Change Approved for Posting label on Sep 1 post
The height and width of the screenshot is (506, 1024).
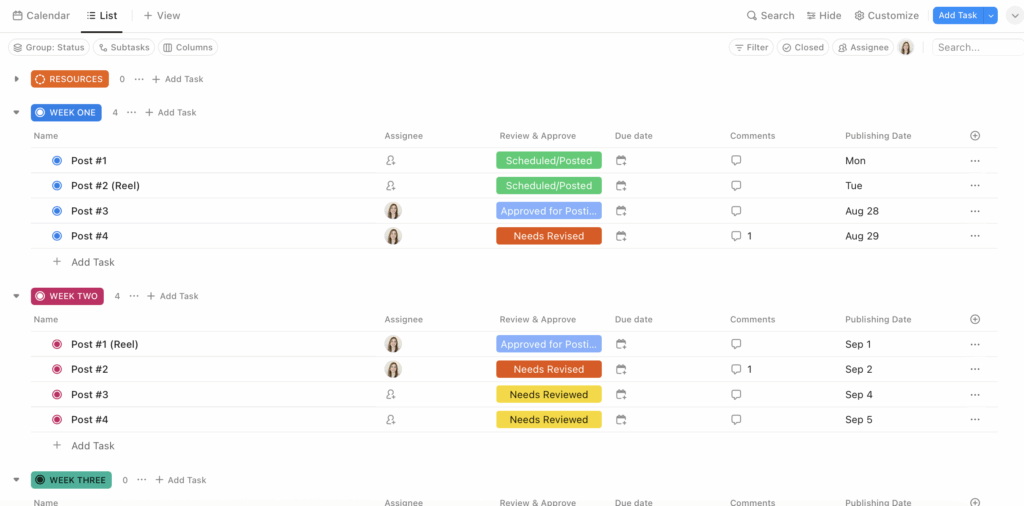[549, 344]
